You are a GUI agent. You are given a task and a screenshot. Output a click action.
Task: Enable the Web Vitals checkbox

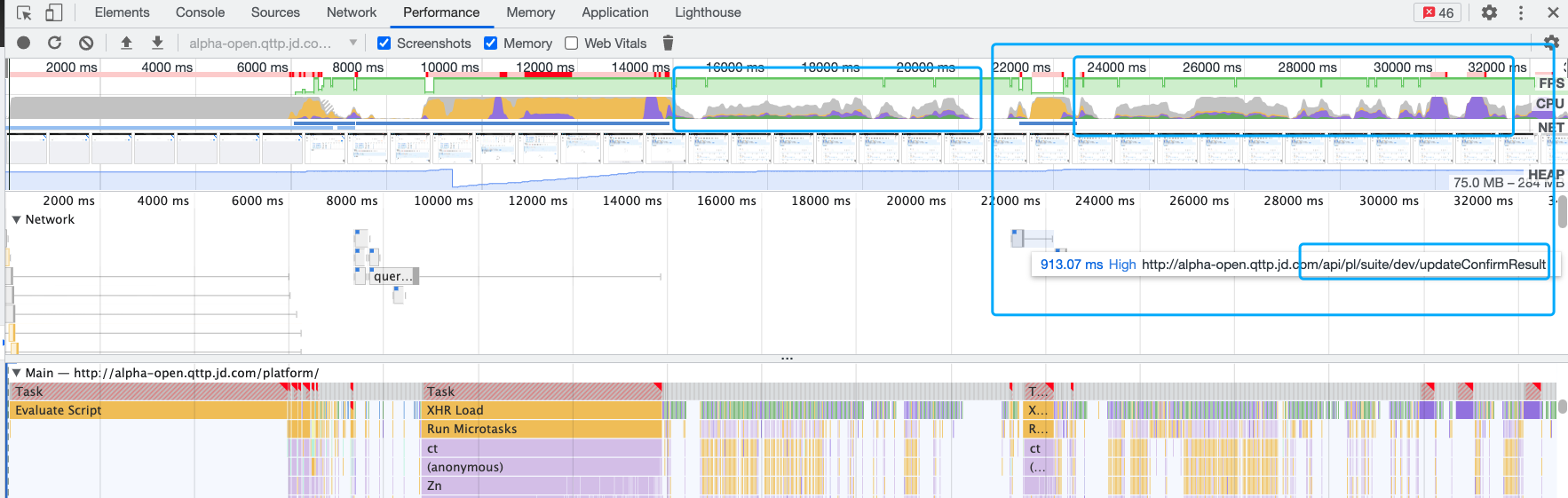(571, 43)
